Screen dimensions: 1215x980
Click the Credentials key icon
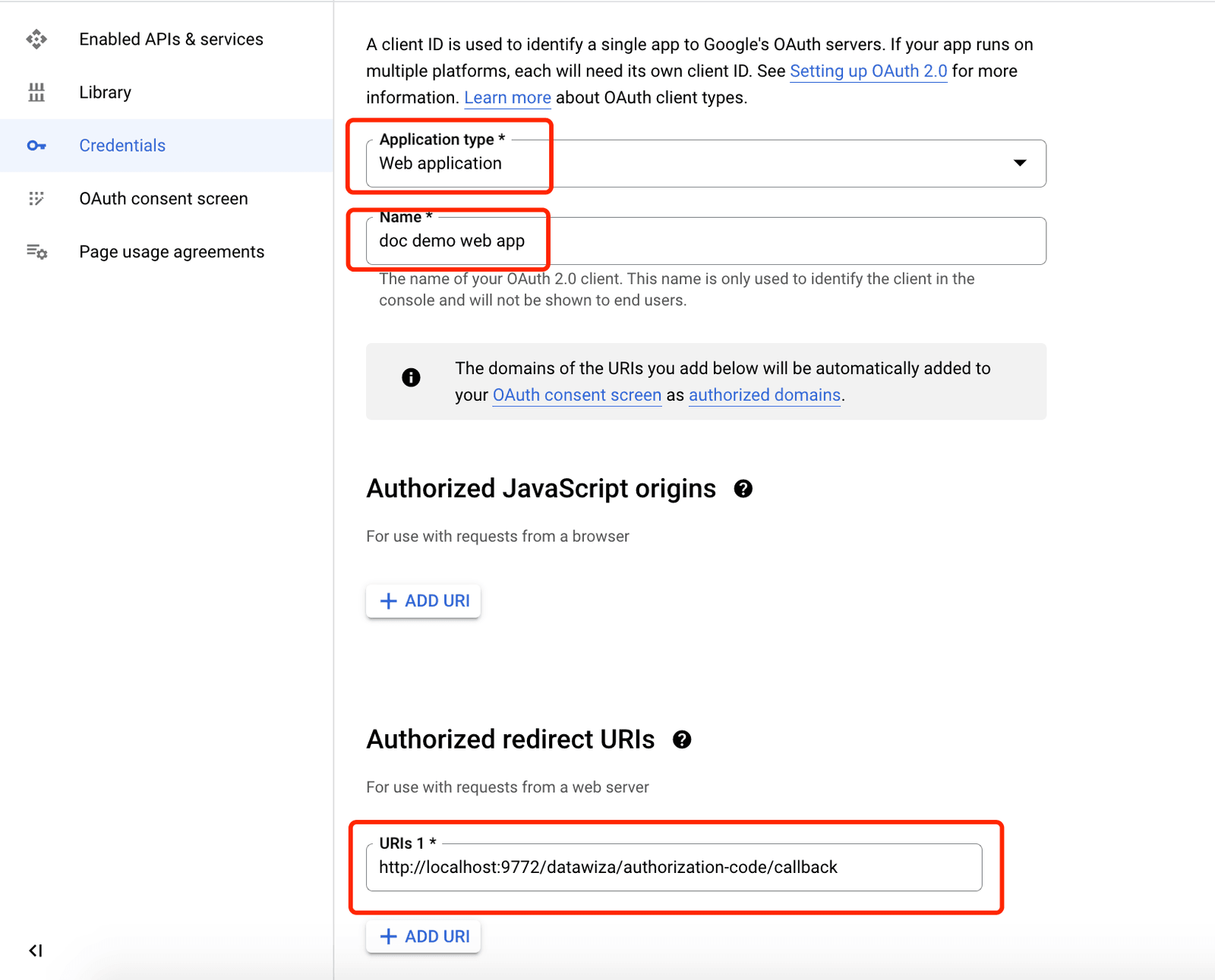(x=36, y=146)
